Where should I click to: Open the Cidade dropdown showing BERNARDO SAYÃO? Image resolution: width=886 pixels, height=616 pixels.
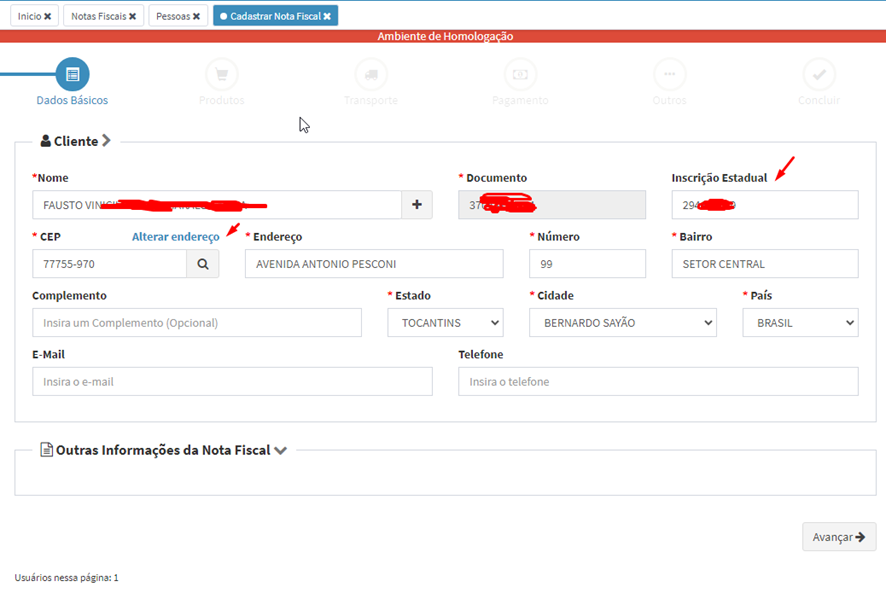[x=622, y=323]
